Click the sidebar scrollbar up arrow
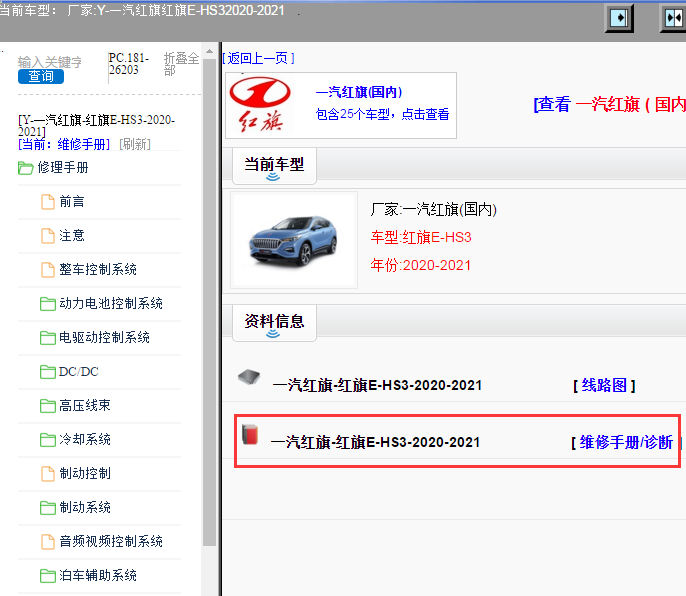The image size is (686, 596). [210, 52]
